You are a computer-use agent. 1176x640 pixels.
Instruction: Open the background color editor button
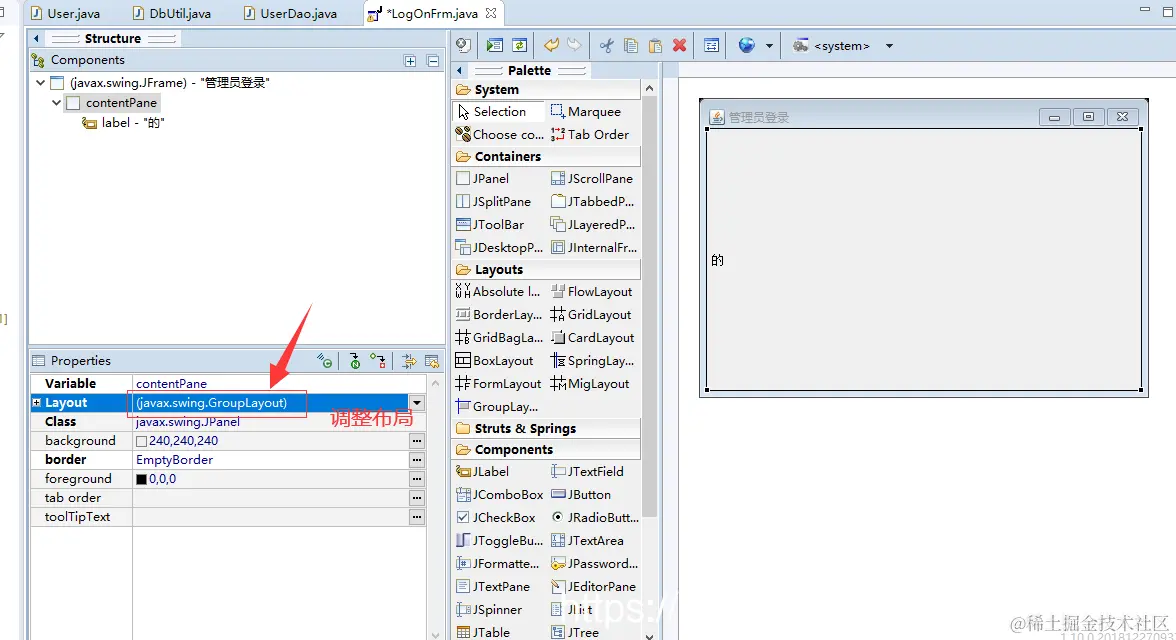click(417, 440)
